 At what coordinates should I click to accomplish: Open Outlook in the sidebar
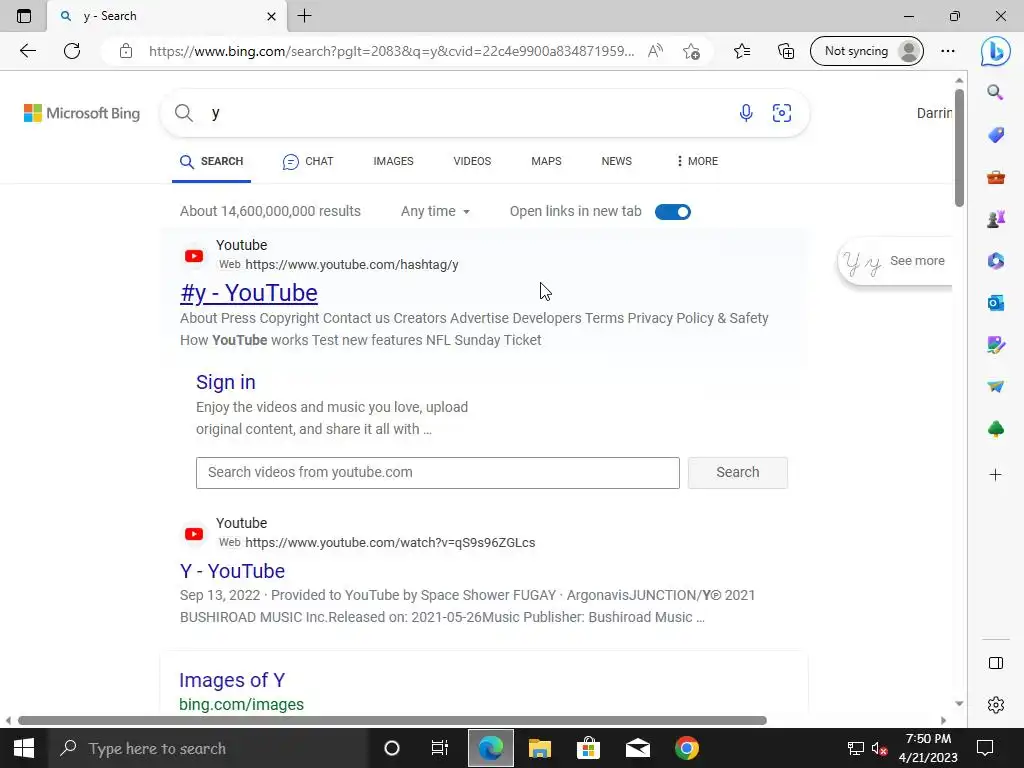[x=995, y=303]
